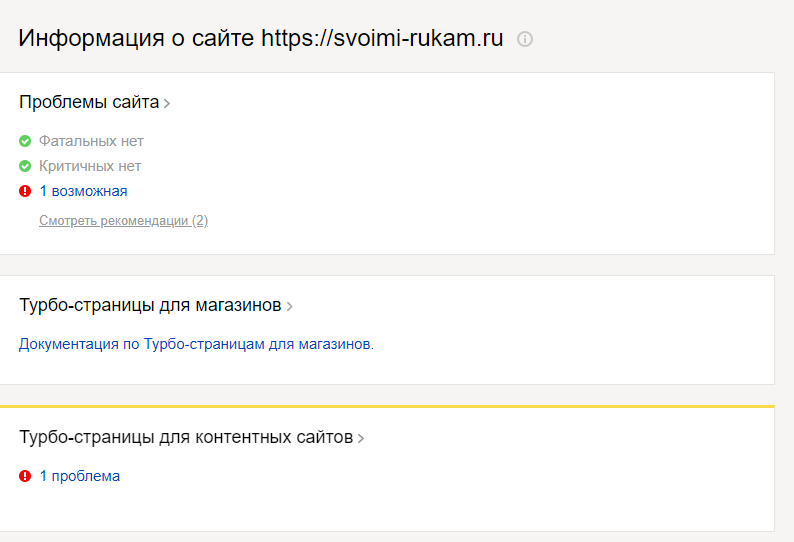The image size is (794, 542).
Task: Open the Проблемы сайта heading
Action: click(x=88, y=102)
